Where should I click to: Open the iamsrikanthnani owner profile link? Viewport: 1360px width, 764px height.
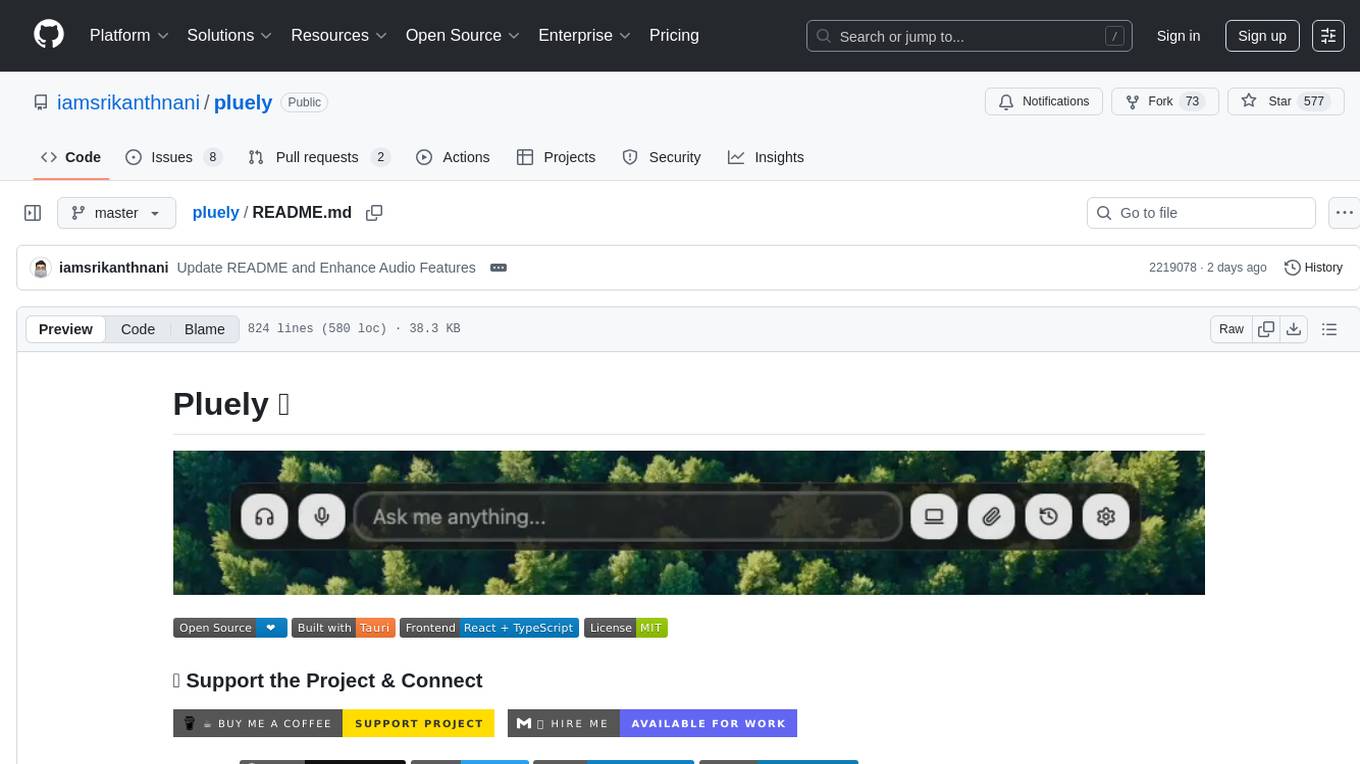tap(128, 103)
